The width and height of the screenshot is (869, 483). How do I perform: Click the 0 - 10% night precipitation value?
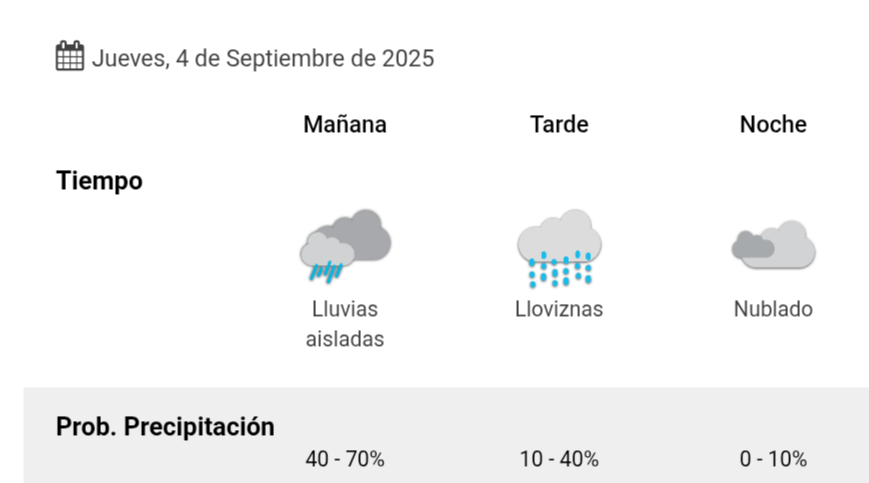coord(773,459)
